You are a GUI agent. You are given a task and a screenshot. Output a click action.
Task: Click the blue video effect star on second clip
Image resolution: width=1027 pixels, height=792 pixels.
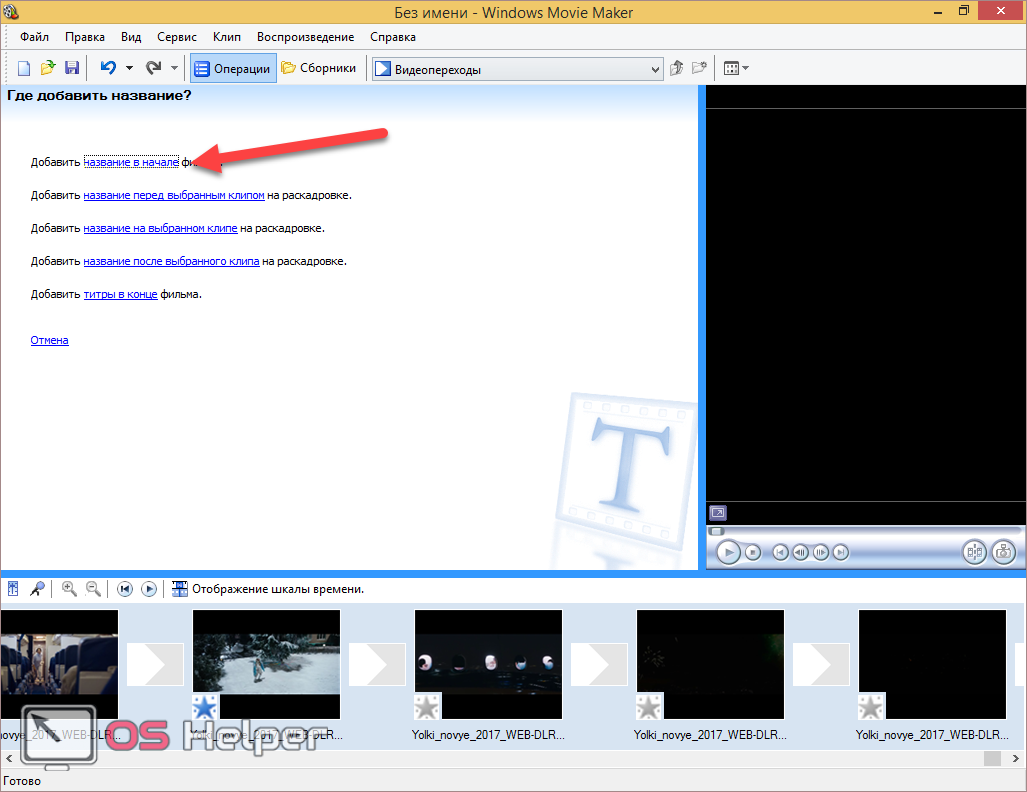pyautogui.click(x=205, y=708)
